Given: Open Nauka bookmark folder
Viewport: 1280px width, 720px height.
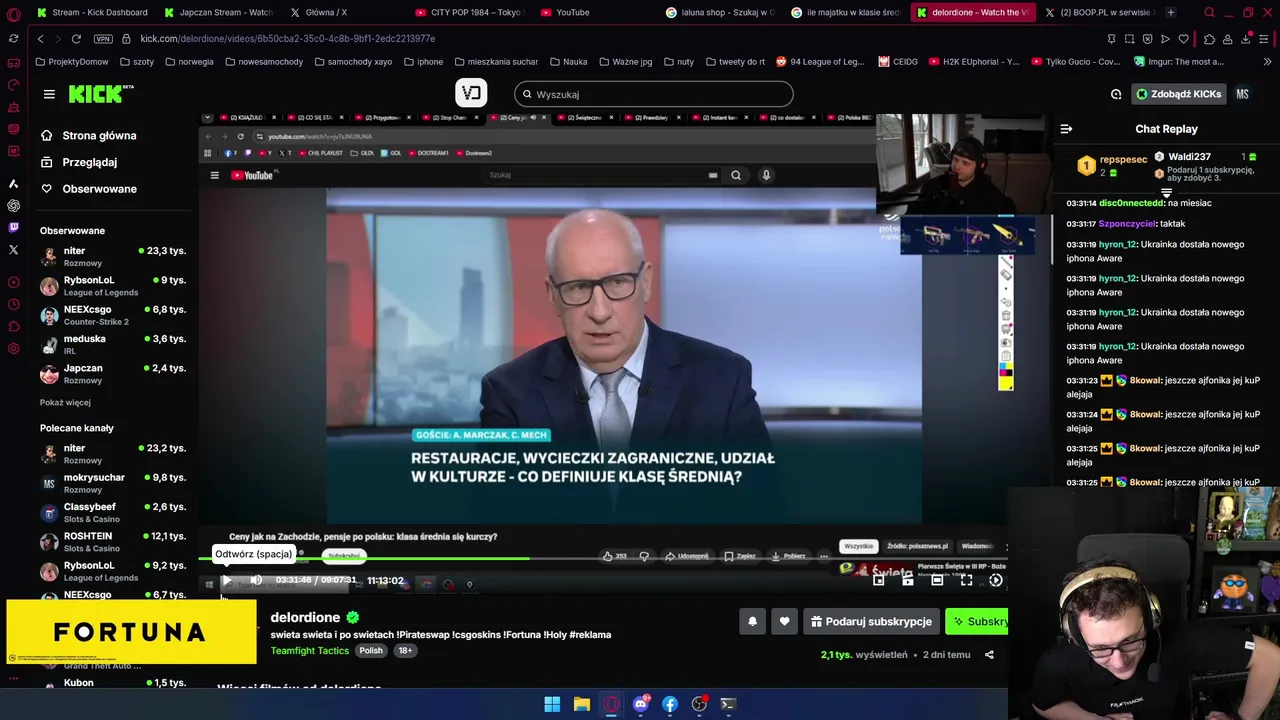Looking at the screenshot, I should pos(568,61).
